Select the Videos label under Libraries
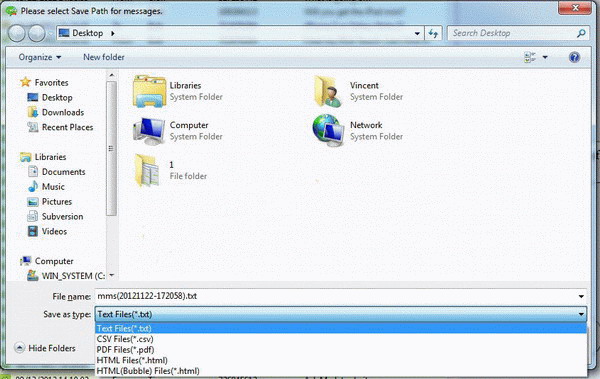 coord(54,232)
